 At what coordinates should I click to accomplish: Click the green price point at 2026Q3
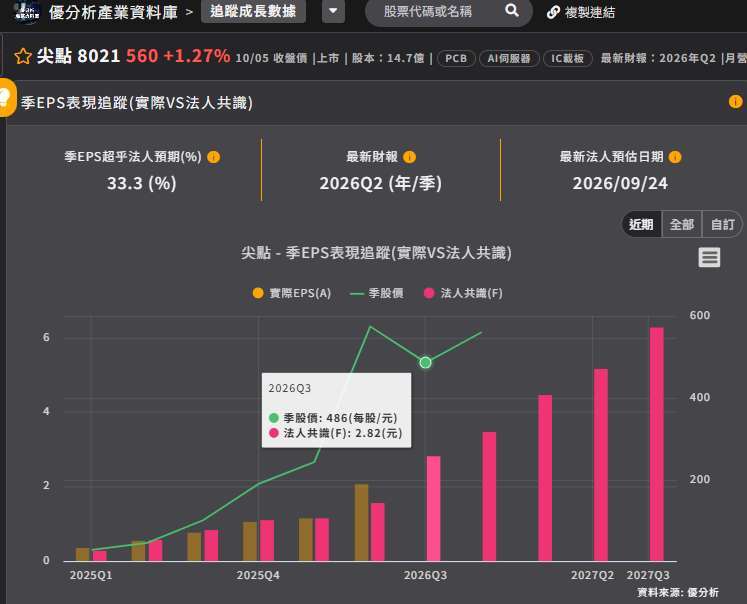(x=425, y=362)
